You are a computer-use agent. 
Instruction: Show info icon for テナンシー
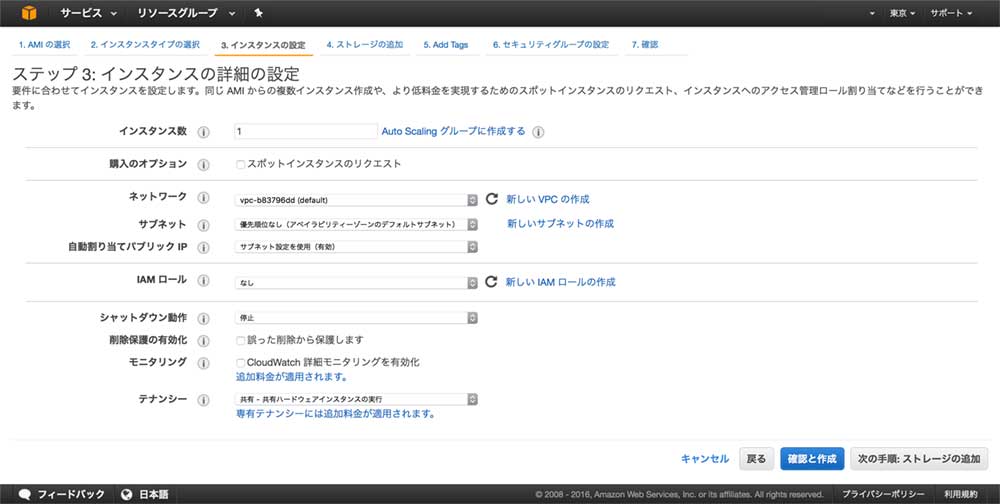click(204, 399)
